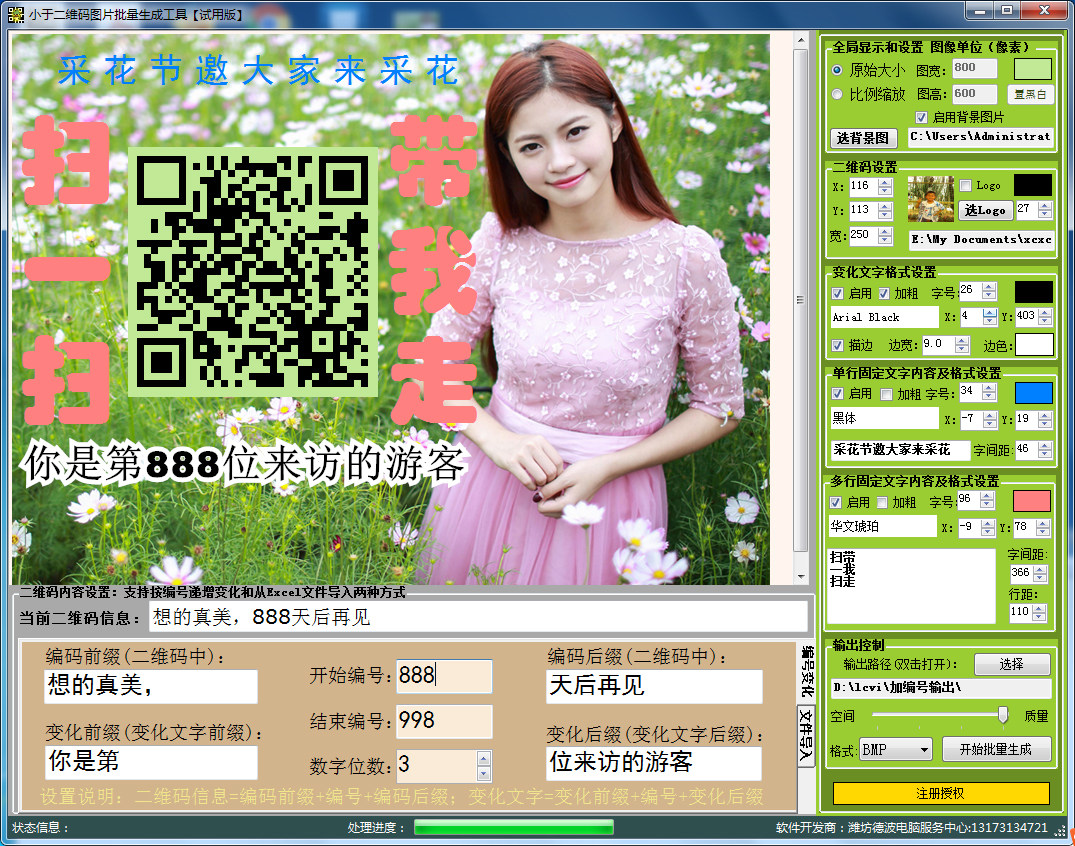
Task: Open the salmon multi-line text color swatch
Action: pyautogui.click(x=1032, y=501)
